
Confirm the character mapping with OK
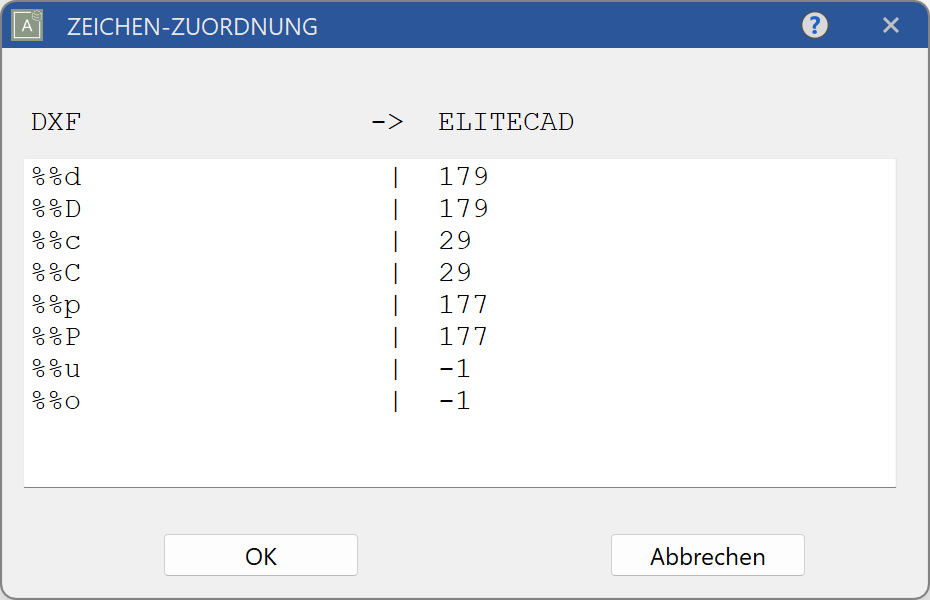[x=260, y=555]
